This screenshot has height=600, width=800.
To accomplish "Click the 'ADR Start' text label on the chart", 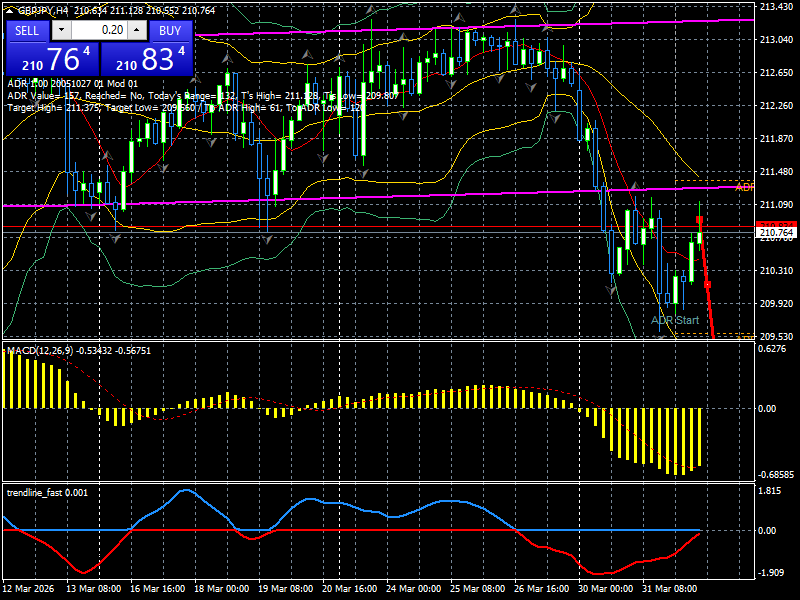I will coord(675,320).
